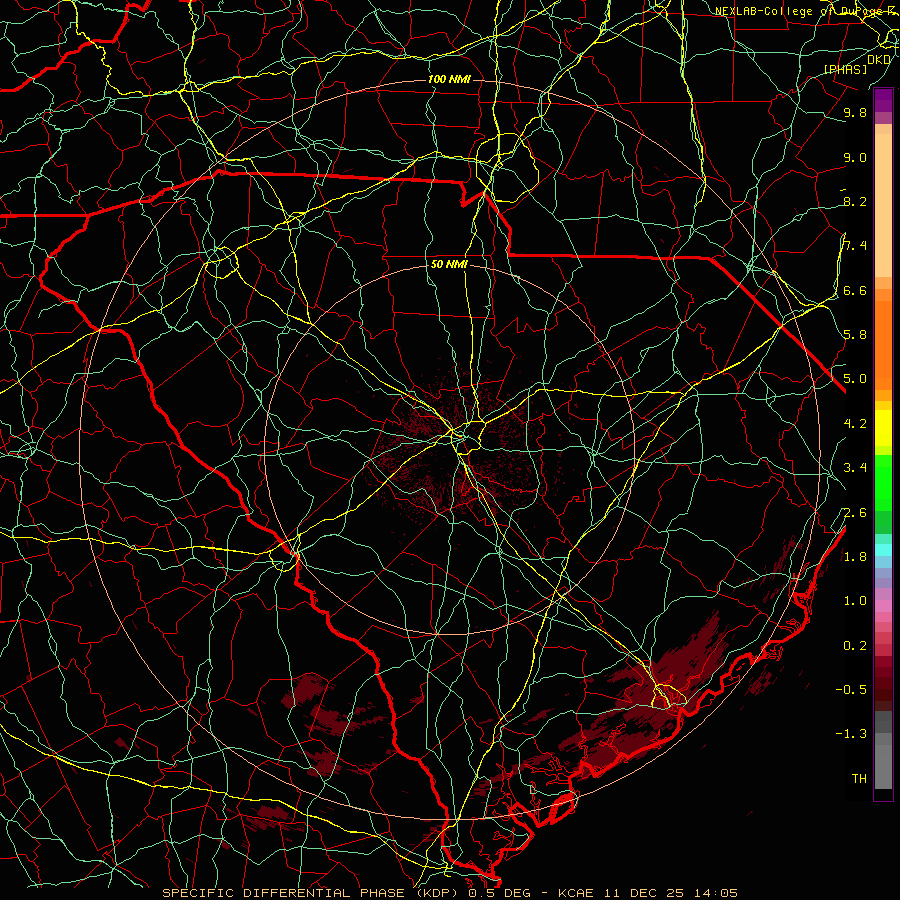The height and width of the screenshot is (900, 900).
Task: Click the -0.5 value on the color scale
Action: (x=851, y=690)
